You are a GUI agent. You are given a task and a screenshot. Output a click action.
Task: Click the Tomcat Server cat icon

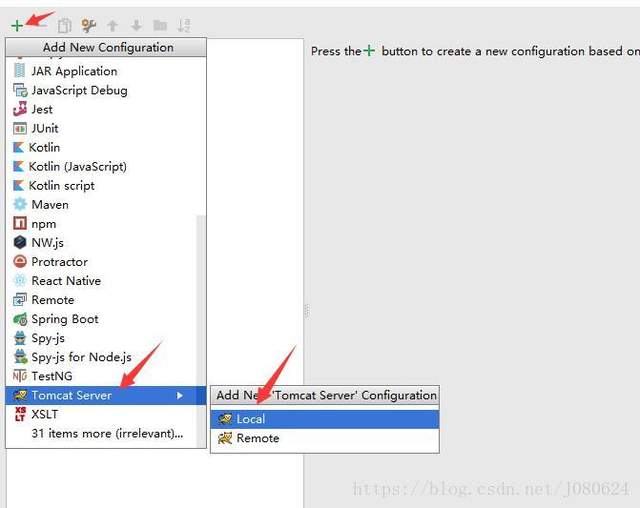20,395
